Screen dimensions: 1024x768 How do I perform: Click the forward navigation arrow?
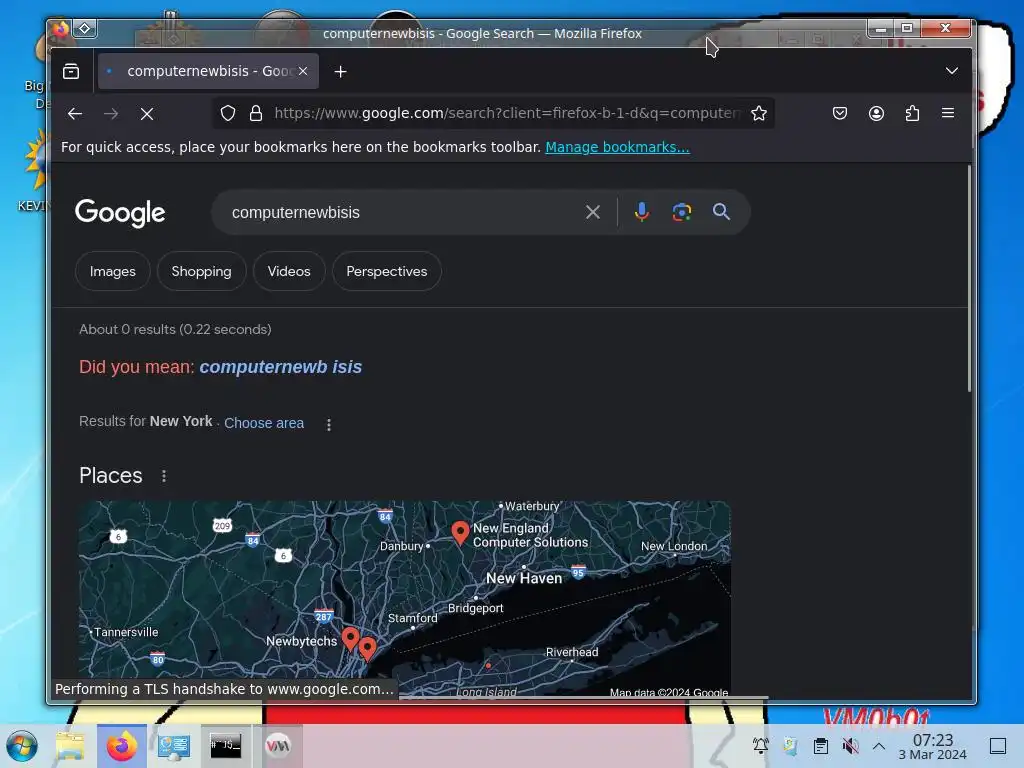pyautogui.click(x=111, y=114)
